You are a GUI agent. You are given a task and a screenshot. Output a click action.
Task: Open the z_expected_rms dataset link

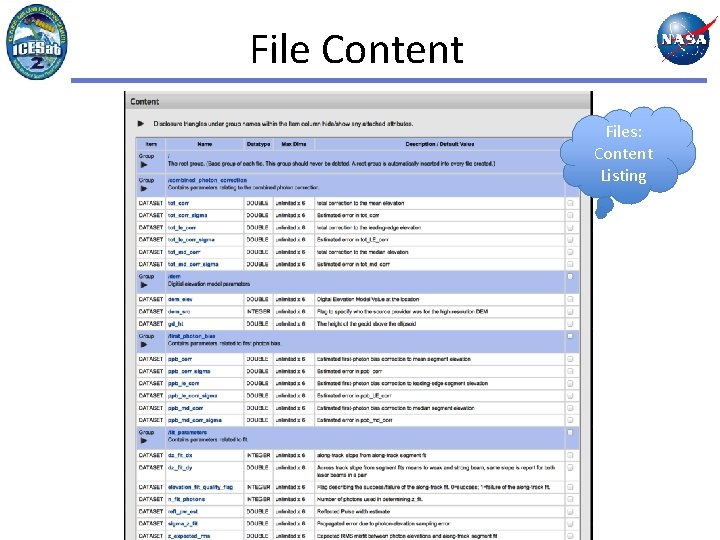tap(189, 536)
